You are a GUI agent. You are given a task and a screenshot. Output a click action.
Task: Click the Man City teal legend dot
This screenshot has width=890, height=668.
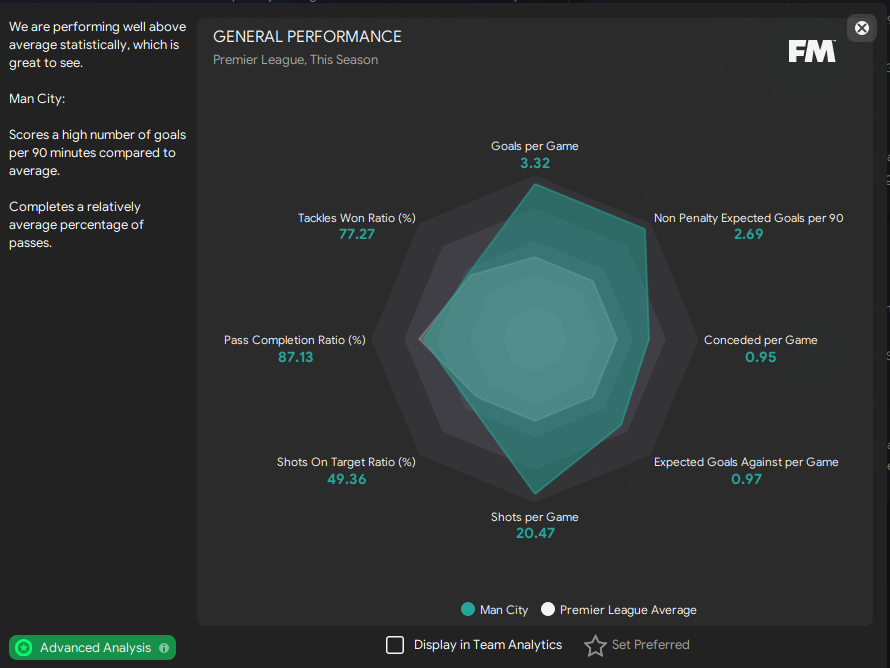(x=468, y=609)
